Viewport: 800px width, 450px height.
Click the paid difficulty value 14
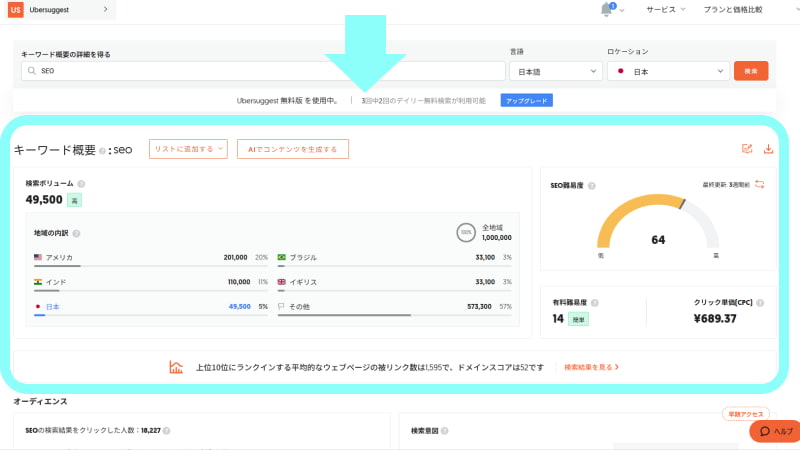[x=558, y=318]
